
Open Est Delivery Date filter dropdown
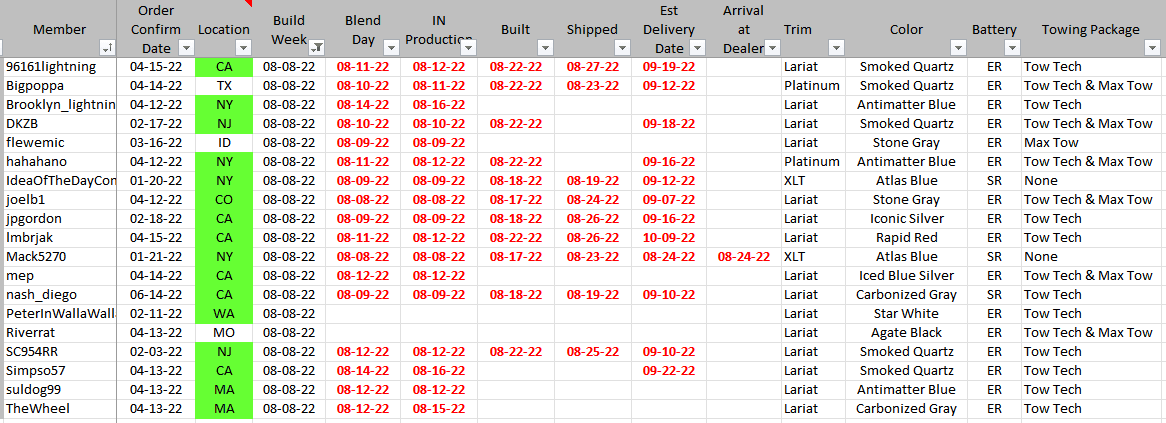[x=697, y=48]
